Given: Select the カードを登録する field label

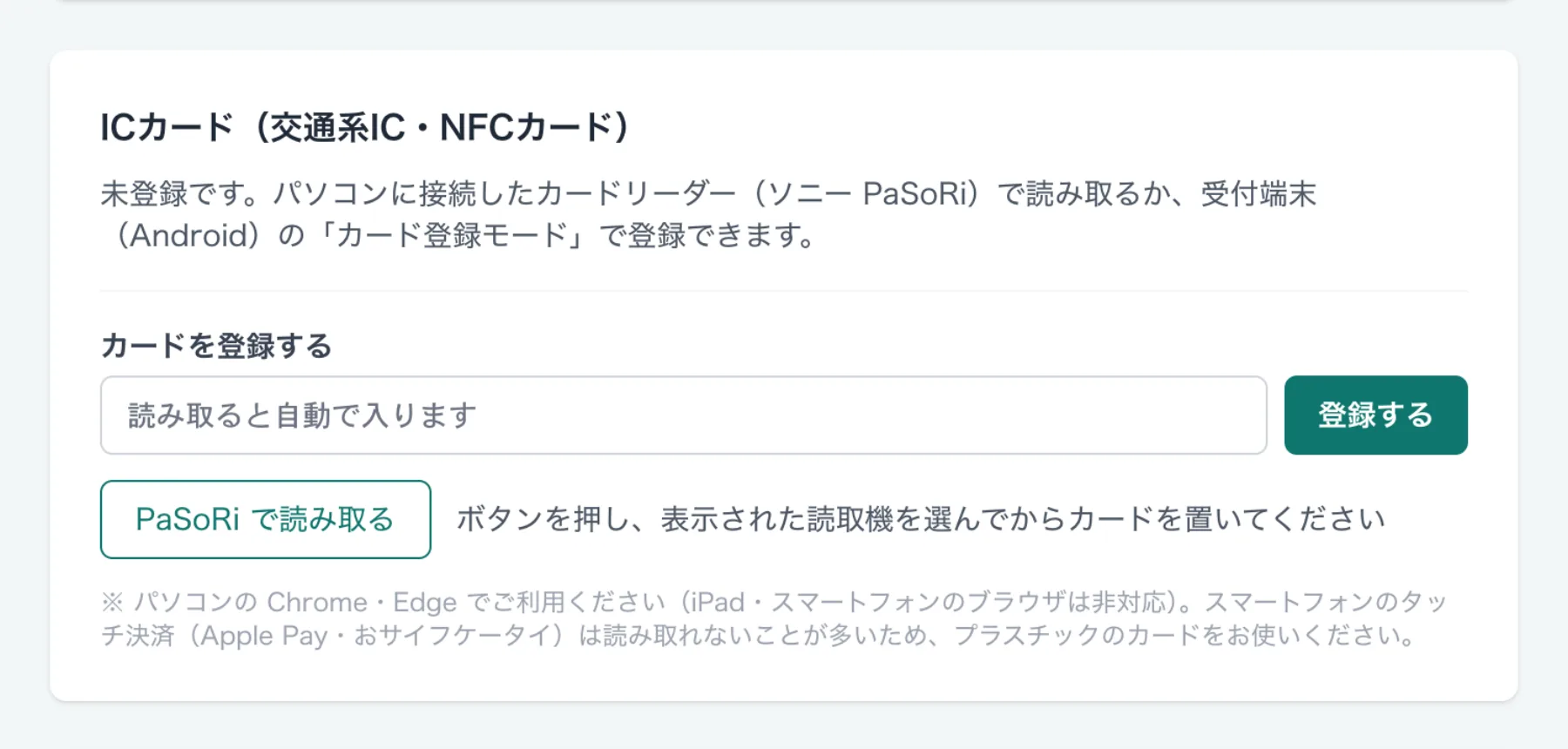Looking at the screenshot, I should click(217, 346).
